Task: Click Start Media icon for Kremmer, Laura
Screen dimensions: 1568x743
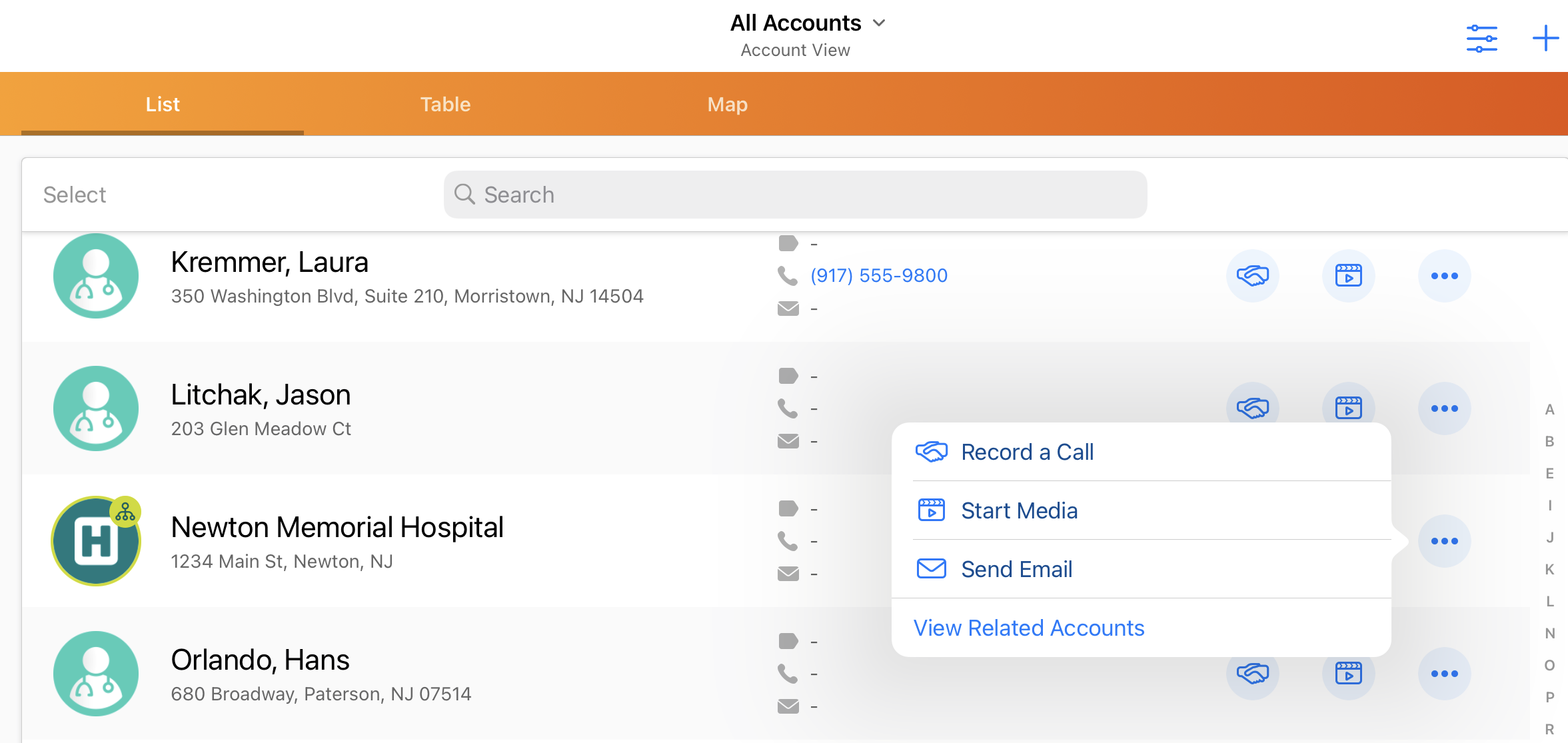Action: point(1348,276)
